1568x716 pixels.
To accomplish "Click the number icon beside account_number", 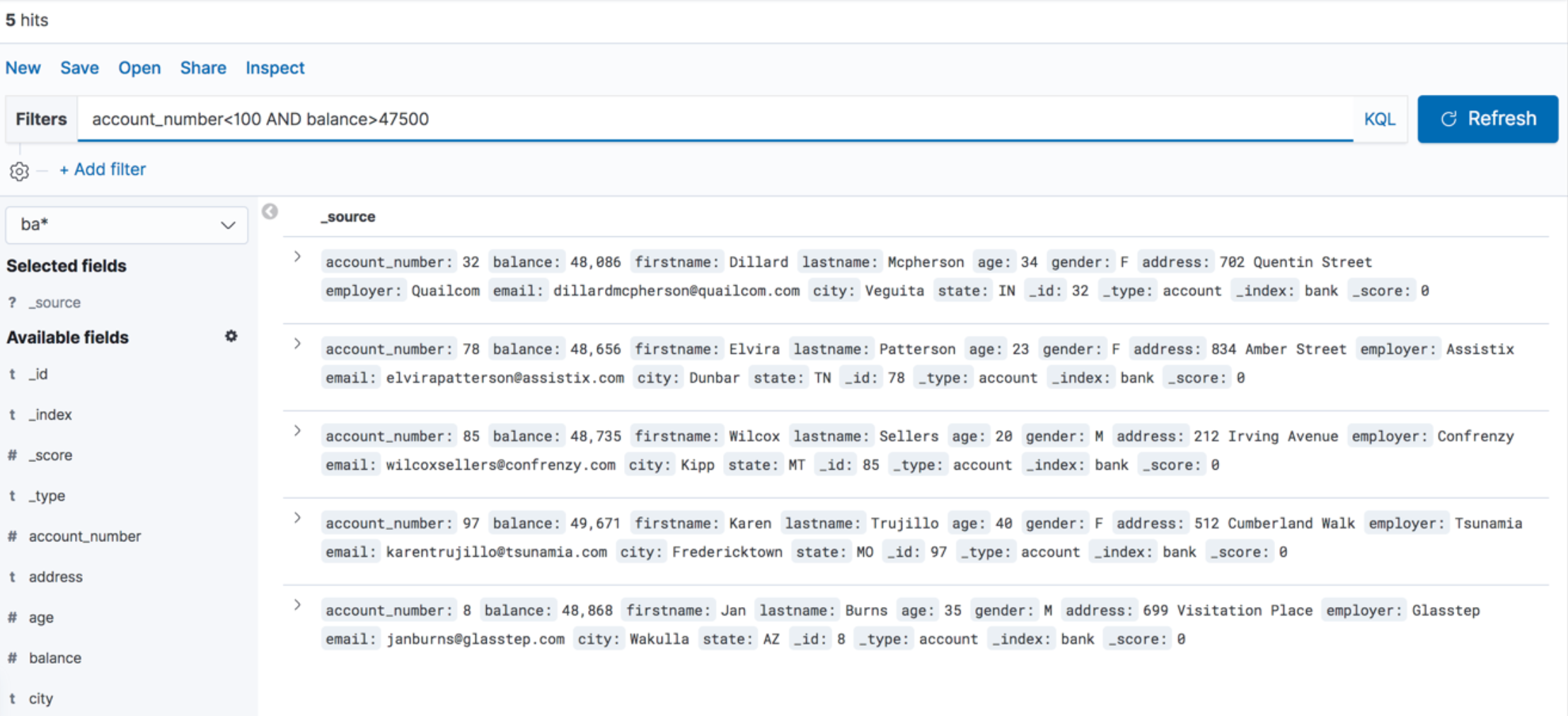I will [x=12, y=536].
